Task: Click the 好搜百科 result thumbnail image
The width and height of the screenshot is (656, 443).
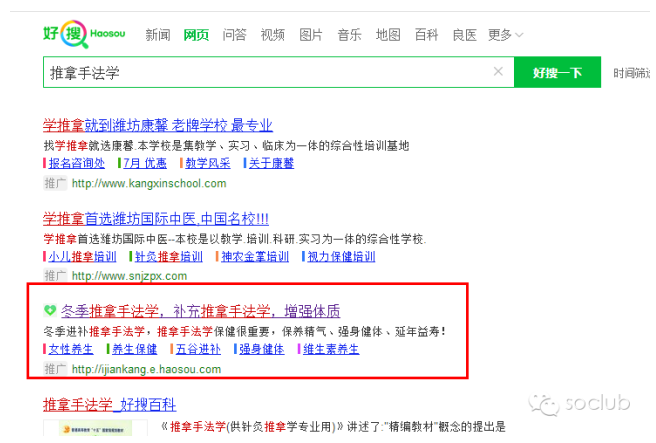Action: tap(82, 431)
